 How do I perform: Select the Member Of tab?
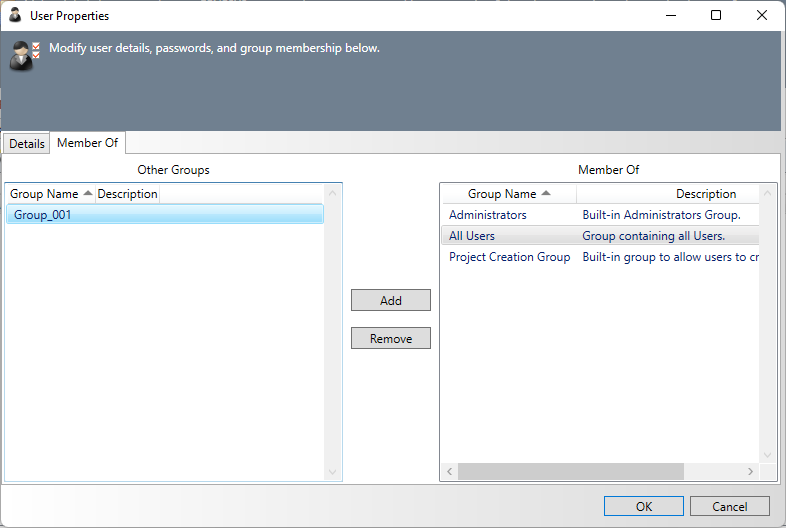click(87, 143)
